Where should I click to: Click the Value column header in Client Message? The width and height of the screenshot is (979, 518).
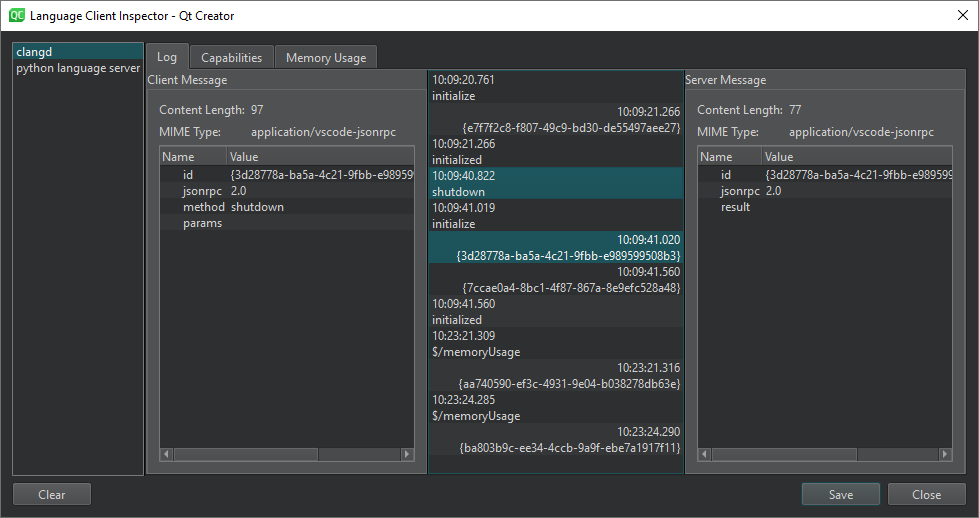[x=244, y=157]
